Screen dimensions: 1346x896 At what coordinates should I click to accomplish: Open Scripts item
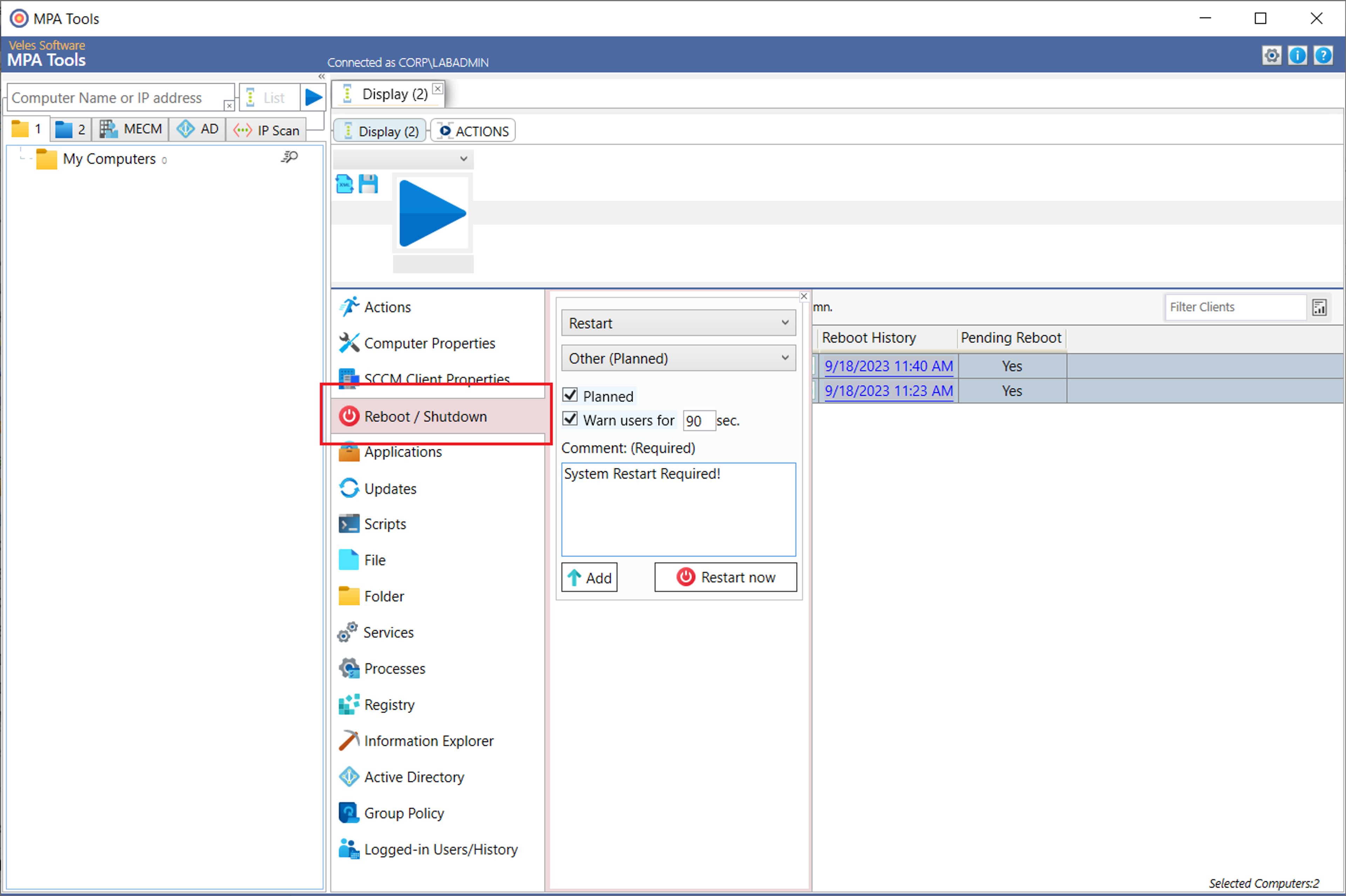pyautogui.click(x=373, y=524)
